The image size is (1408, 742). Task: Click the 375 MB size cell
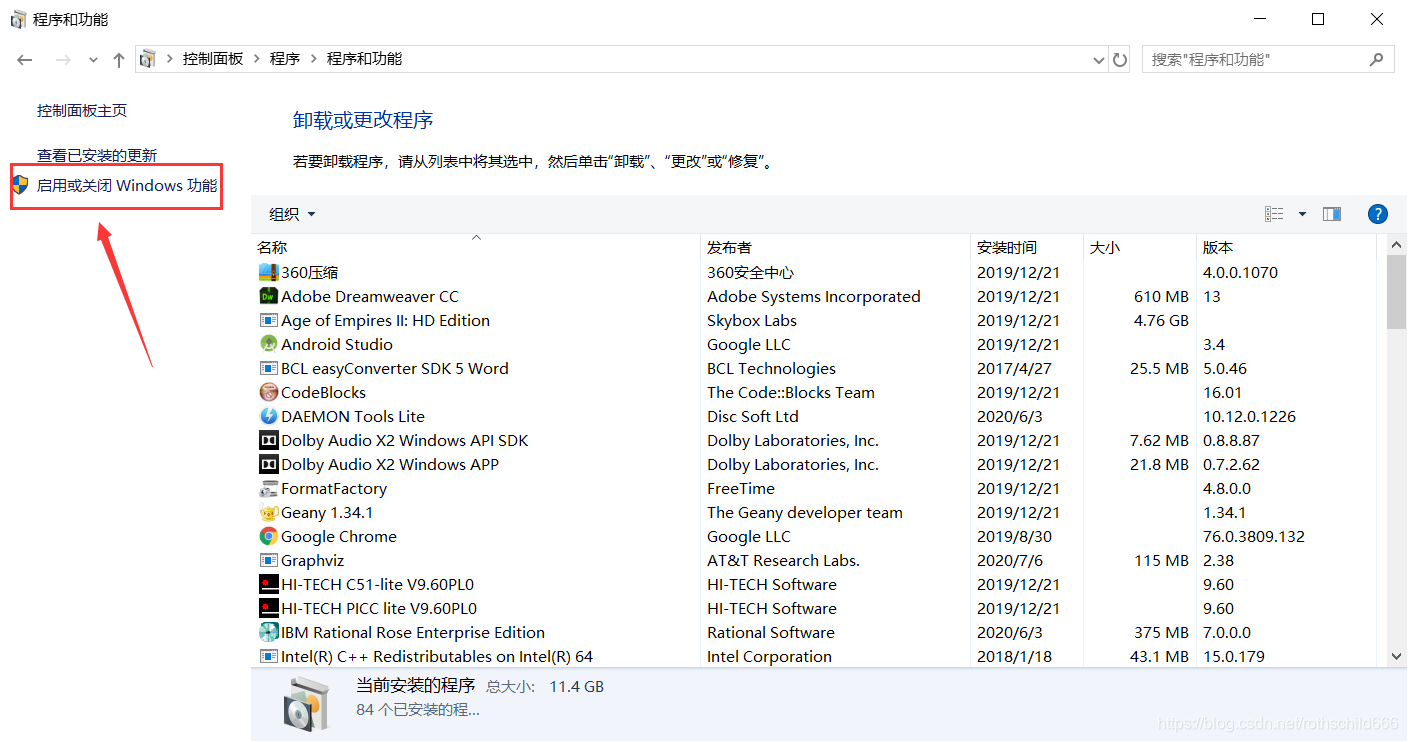1162,632
